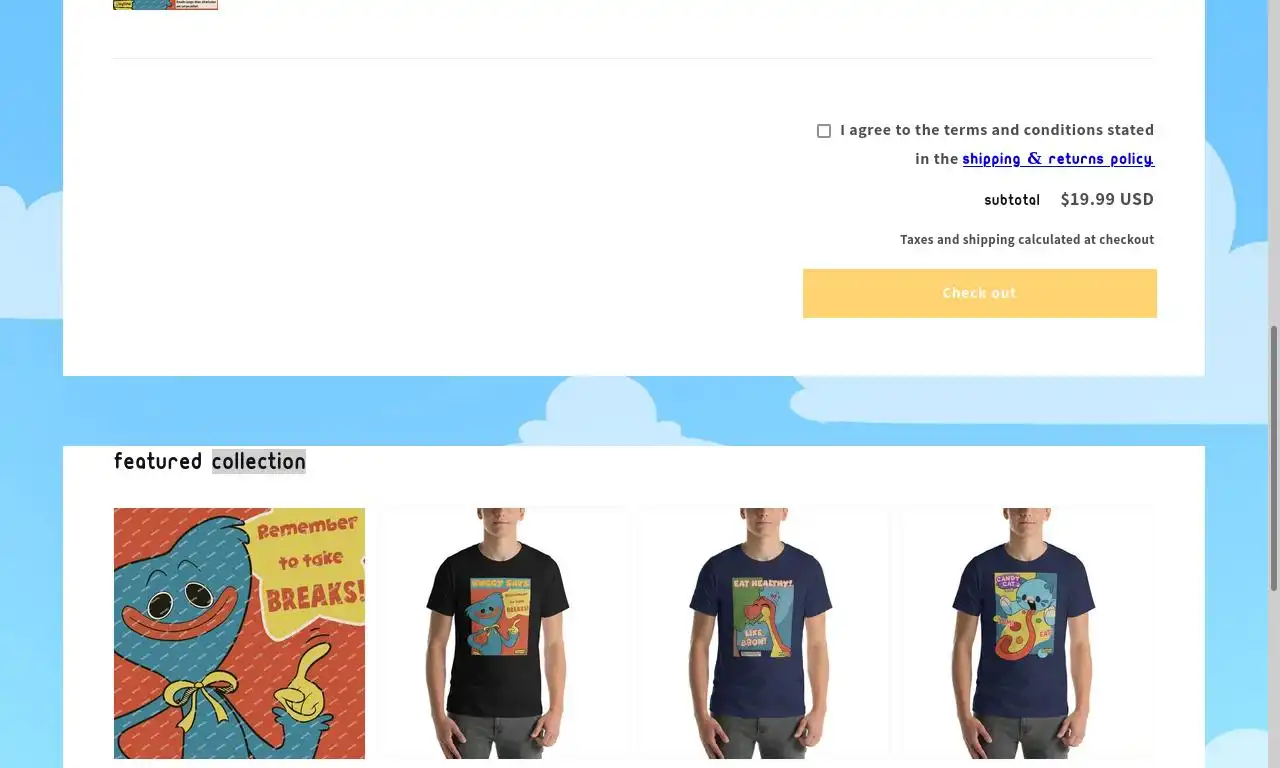Click the $19.99 USD subtotal amount
This screenshot has height=768, width=1280.
tap(1107, 199)
